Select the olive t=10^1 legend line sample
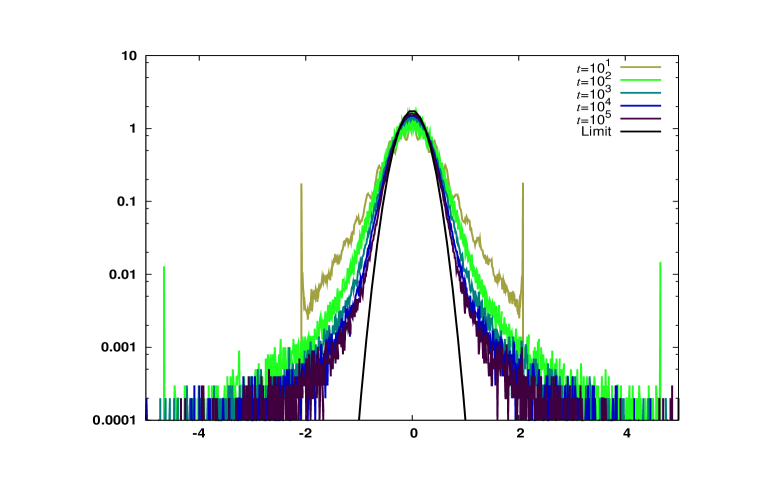The height and width of the screenshot is (479, 766). point(640,67)
